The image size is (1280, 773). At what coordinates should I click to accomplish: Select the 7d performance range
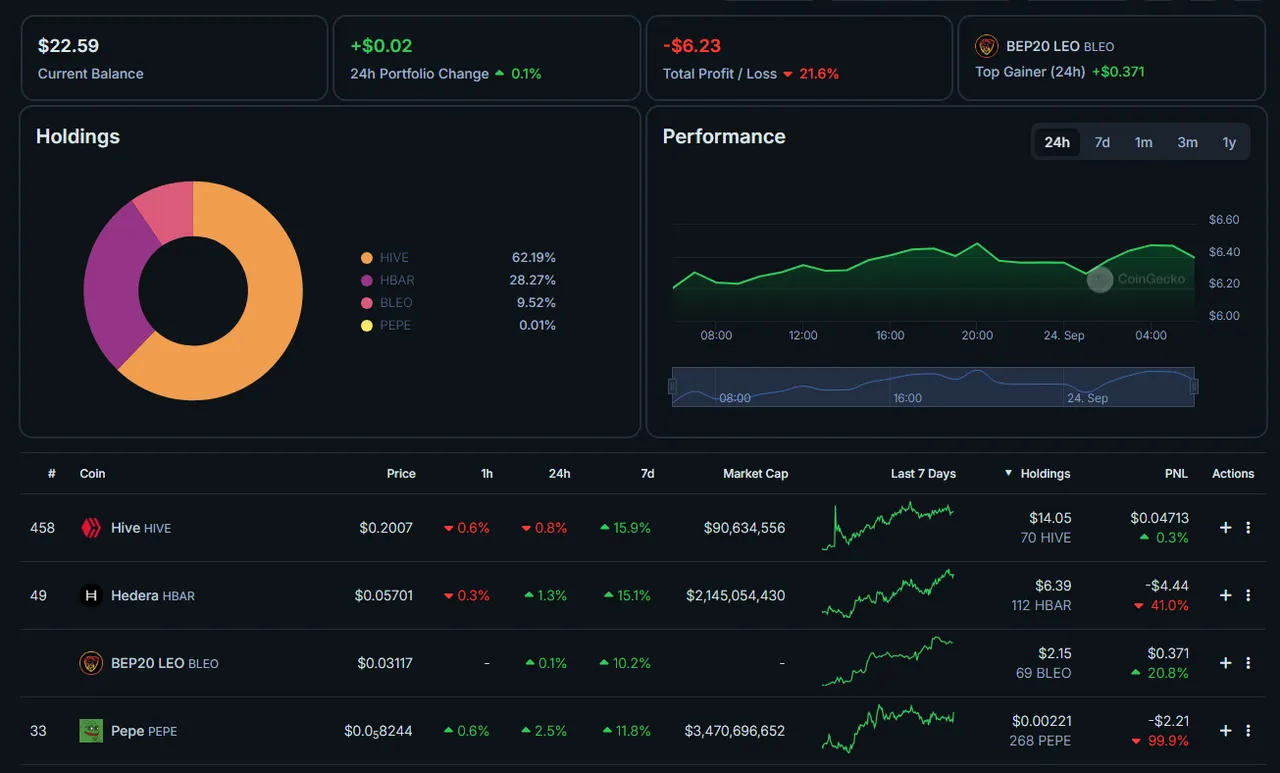click(1102, 142)
